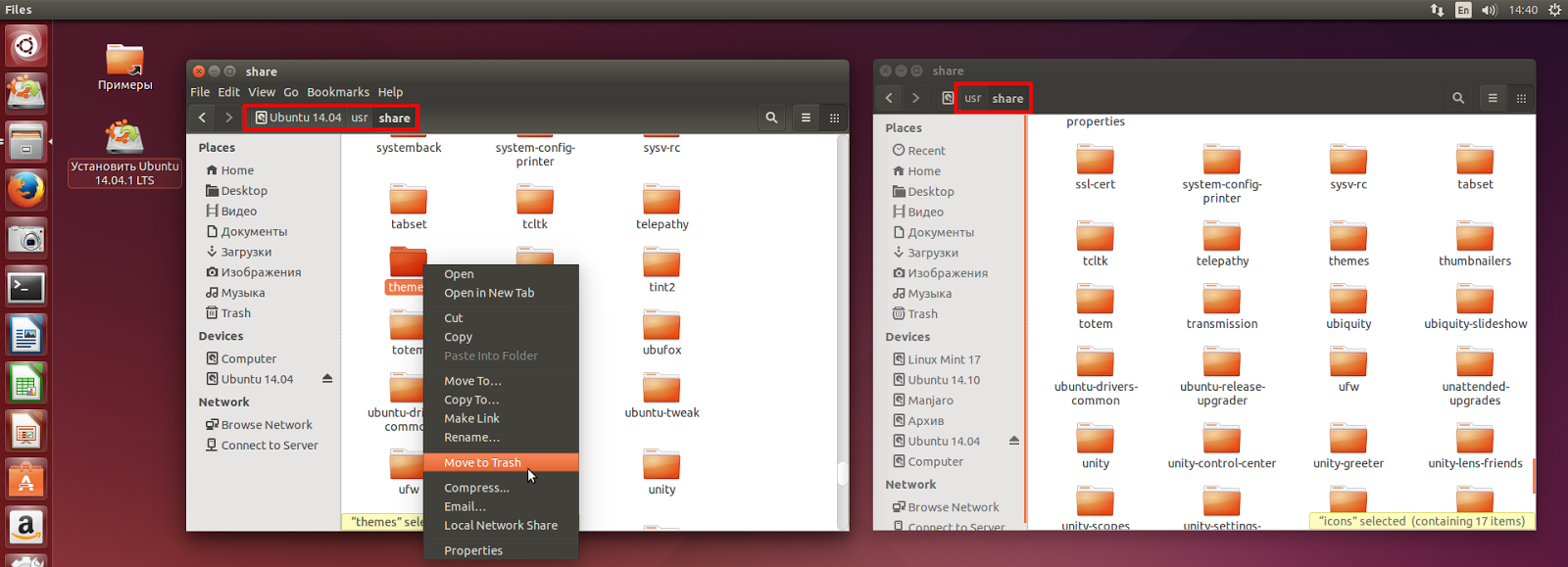The image size is (1568, 567).
Task: Select ssl-cert folder in right window
Action: [1095, 167]
